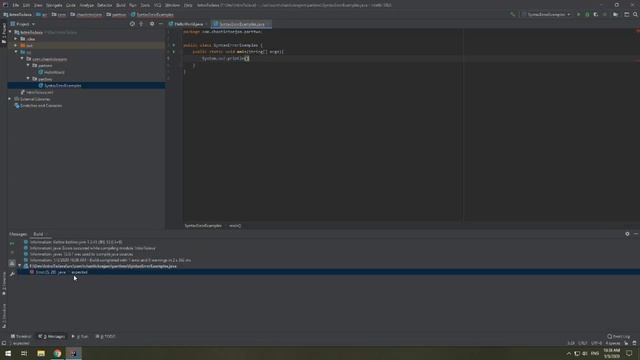Run with coverage icon in toolbar
Image resolution: width=640 pixels, height=360 pixels.
point(596,14)
